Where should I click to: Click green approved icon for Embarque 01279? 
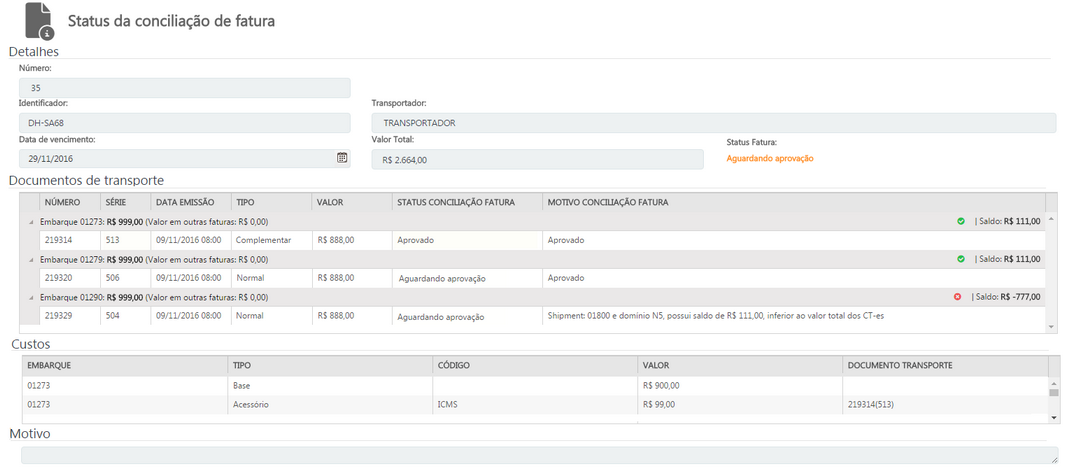960,259
